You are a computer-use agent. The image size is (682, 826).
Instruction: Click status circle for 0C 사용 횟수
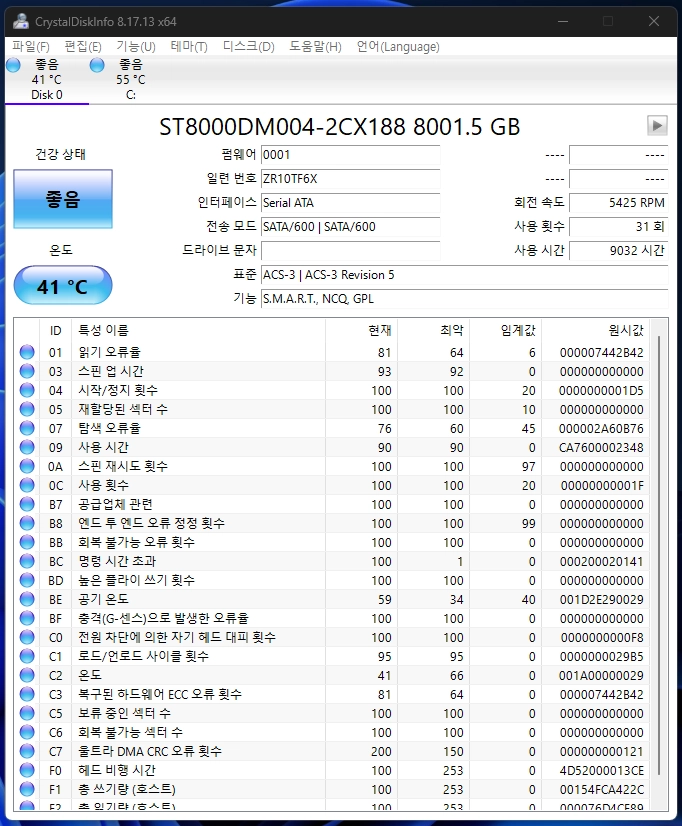pos(27,485)
